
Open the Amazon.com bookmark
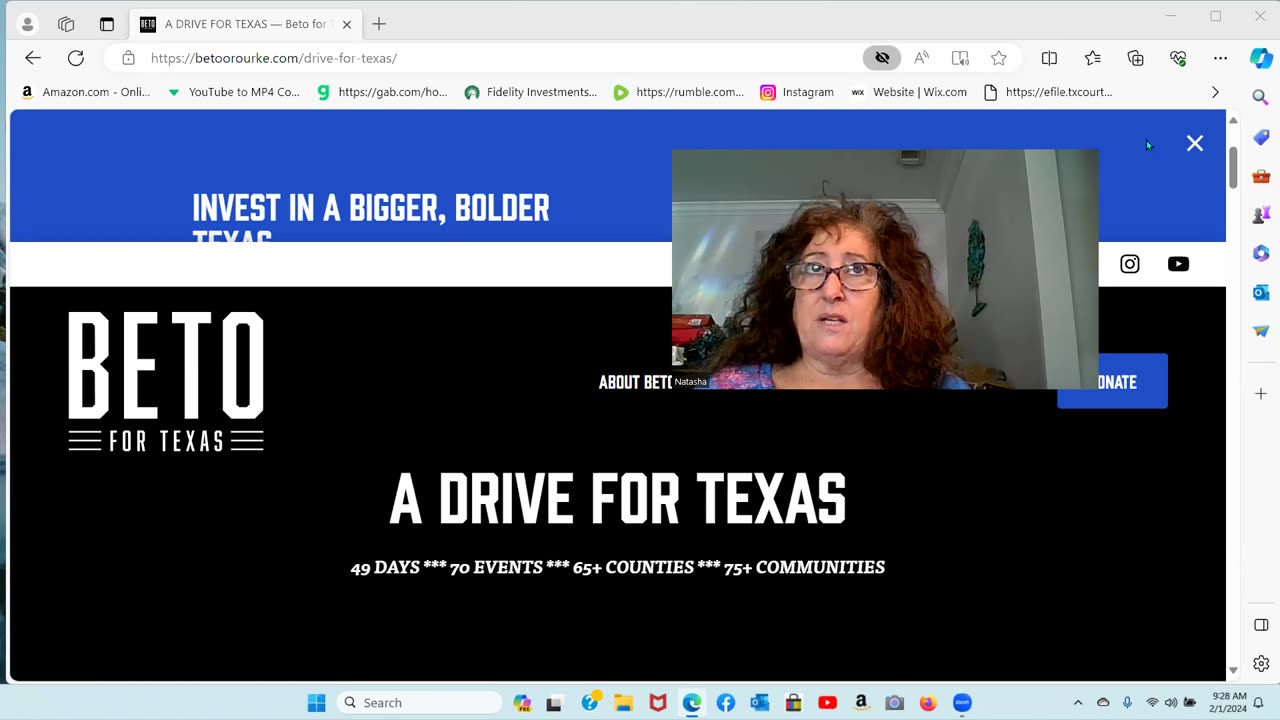[85, 92]
